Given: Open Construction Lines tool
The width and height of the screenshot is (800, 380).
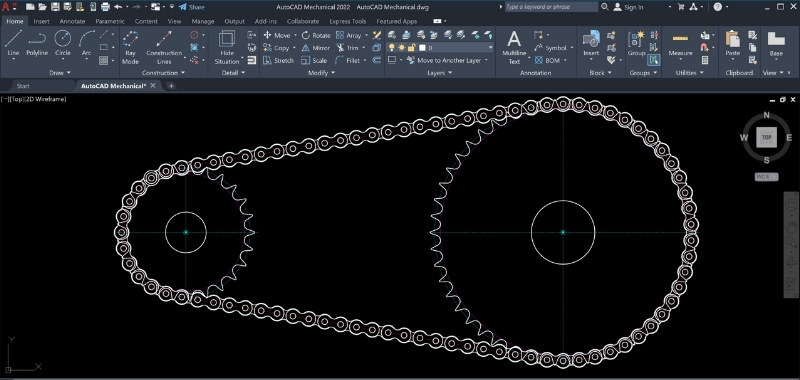Looking at the screenshot, I should click(164, 47).
